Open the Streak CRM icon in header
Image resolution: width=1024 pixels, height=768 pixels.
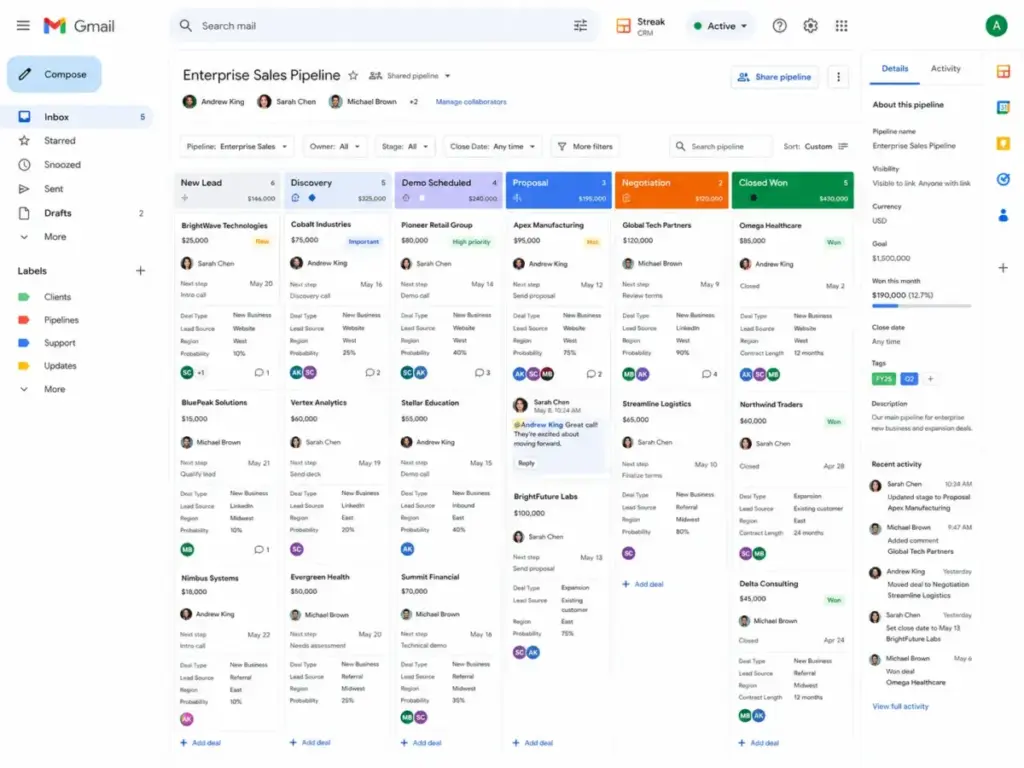(624, 25)
